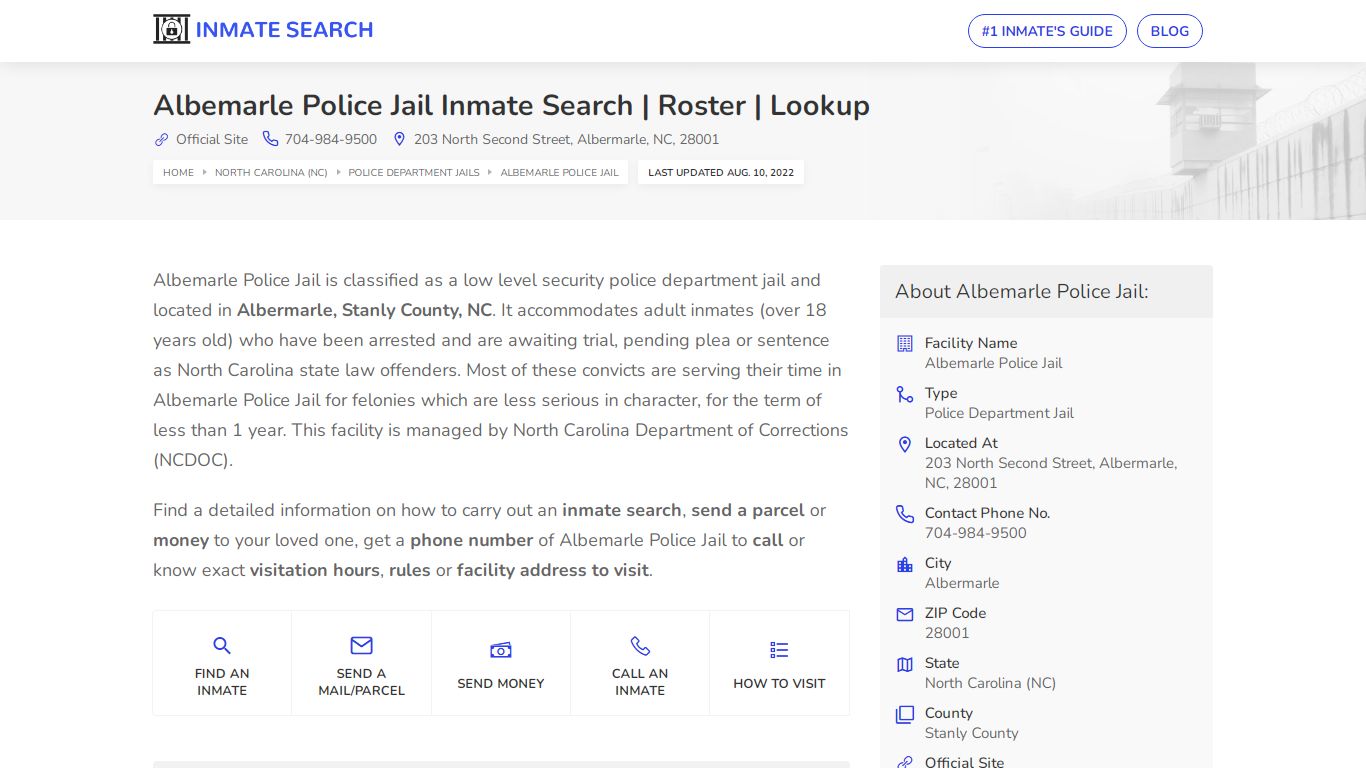
Task: Click the ZIP Code envelope icon
Action: point(905,614)
